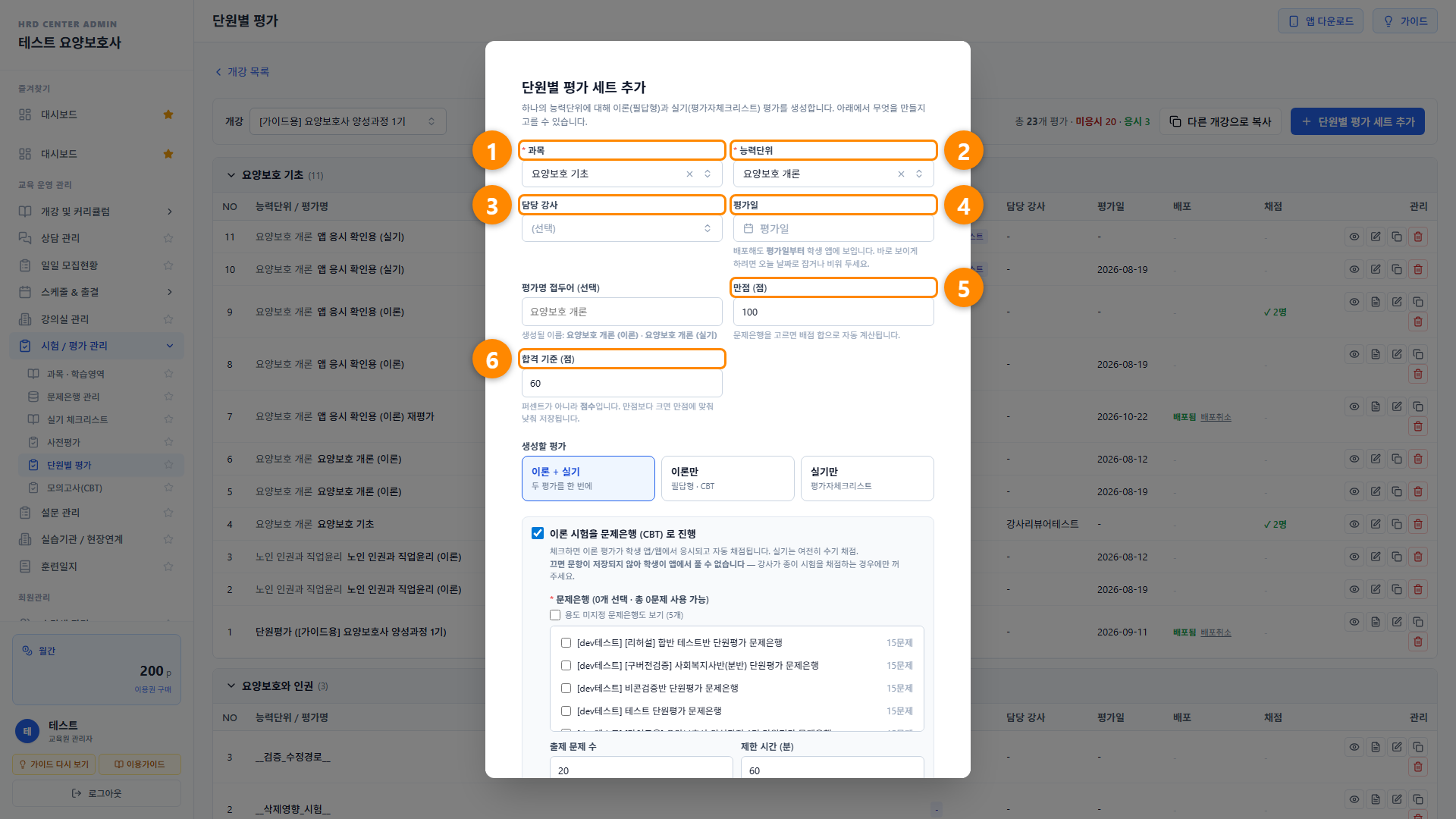This screenshot has height=819, width=1456.
Task: Click the delete icon in row 3 노인 인권과 직업윤리
Action: click(1417, 557)
